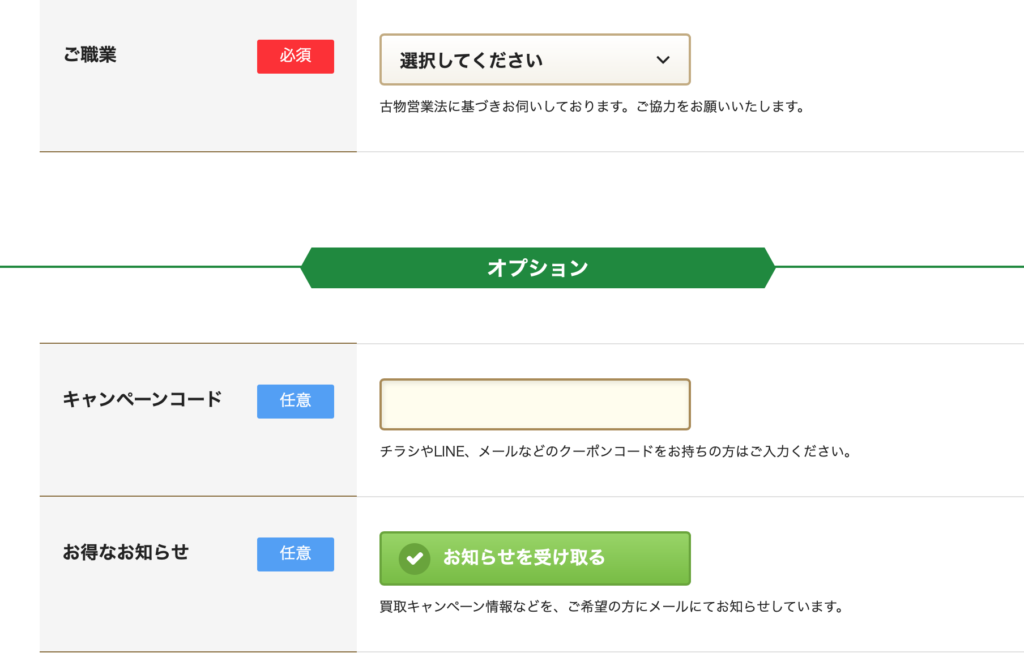
Task: Click the 選択してください placeholder text
Action: pyautogui.click(x=472, y=61)
